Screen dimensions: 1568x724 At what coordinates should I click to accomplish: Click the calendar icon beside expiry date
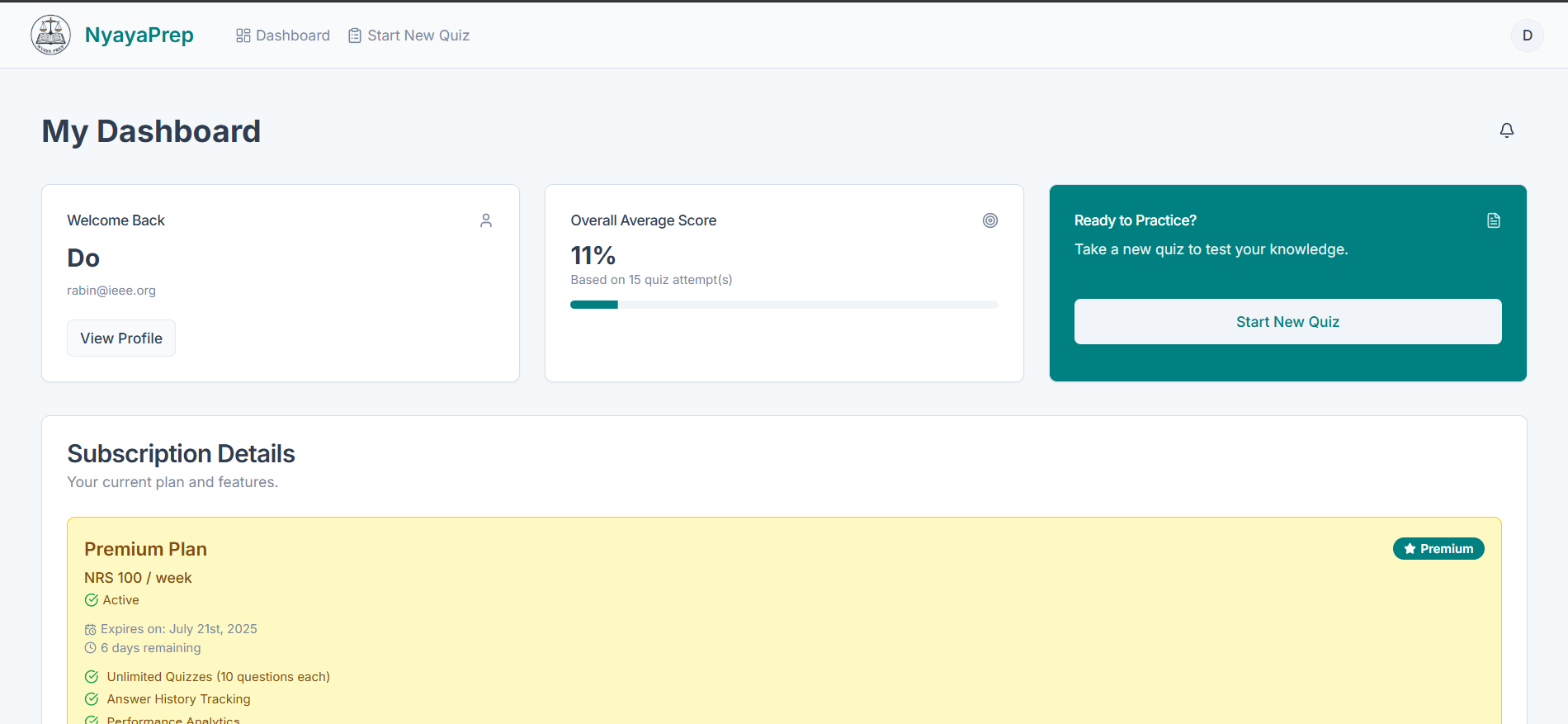[x=91, y=630]
